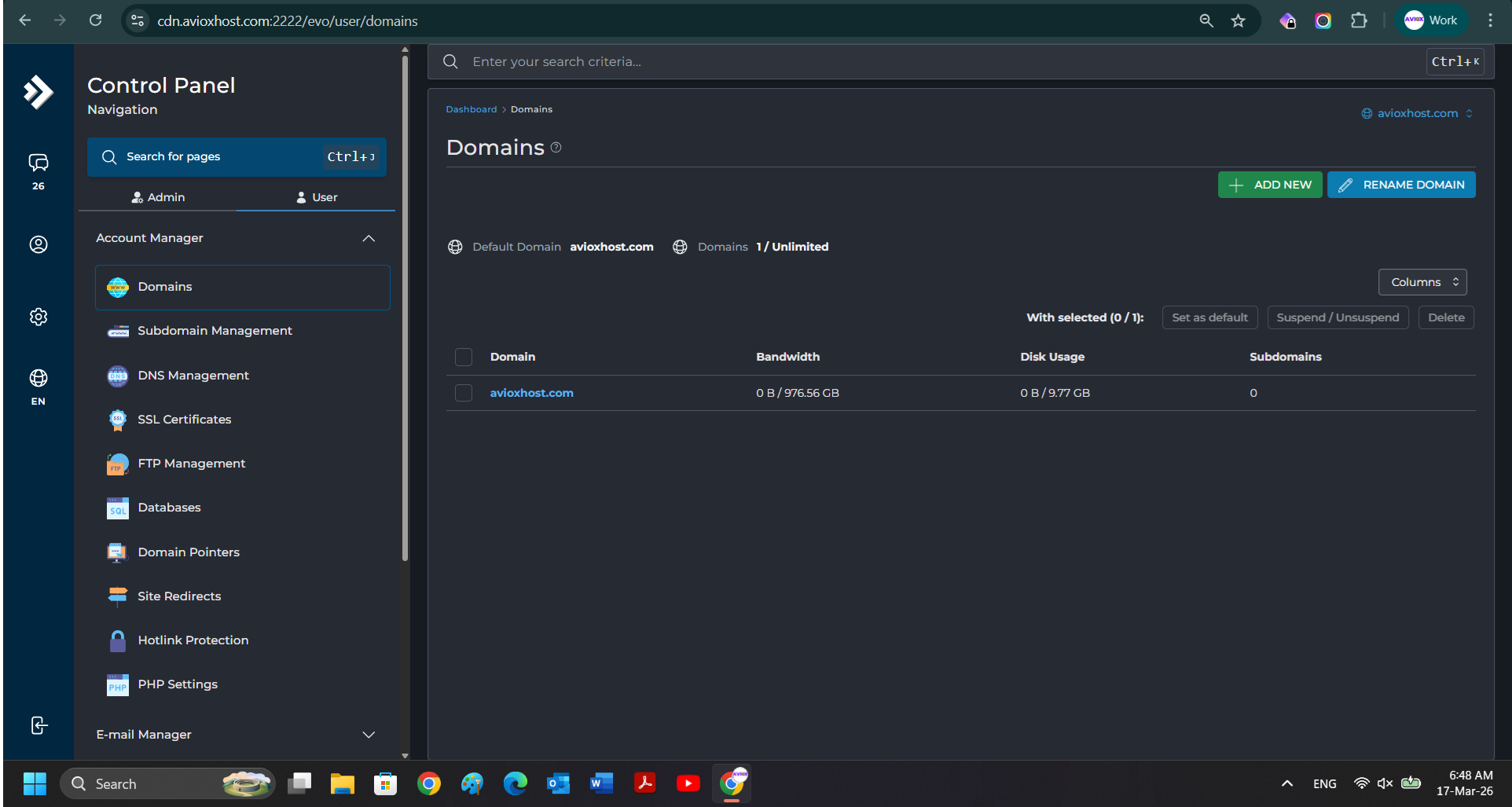Click the search criteria input field

point(943,61)
